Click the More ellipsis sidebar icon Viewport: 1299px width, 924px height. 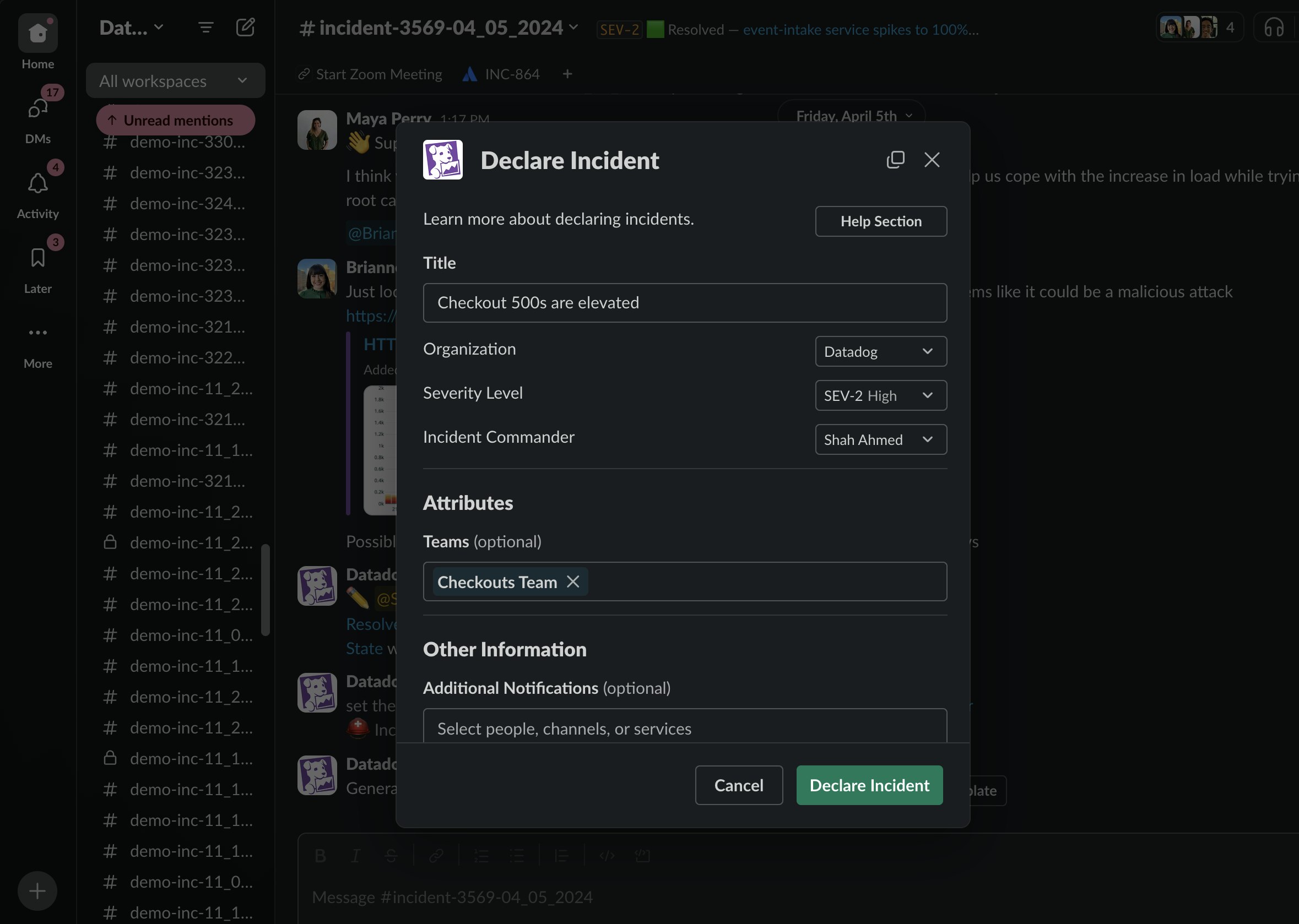coord(37,333)
